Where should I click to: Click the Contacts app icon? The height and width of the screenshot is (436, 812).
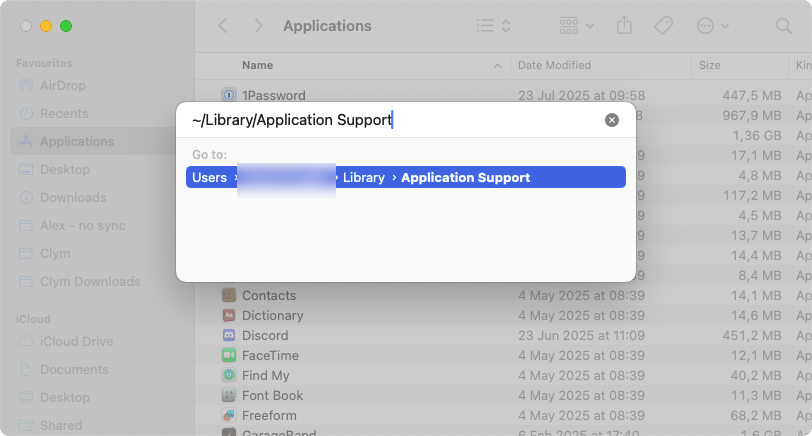coord(228,295)
